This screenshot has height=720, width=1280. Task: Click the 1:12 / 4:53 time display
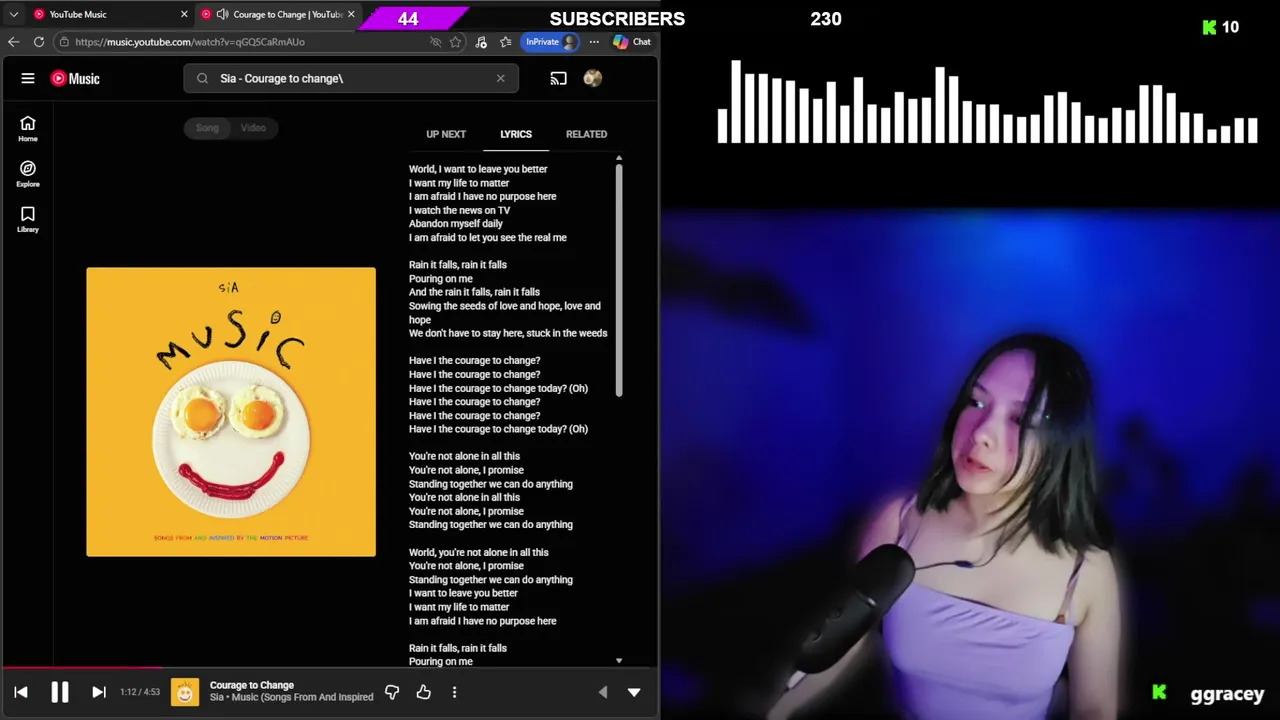click(140, 692)
